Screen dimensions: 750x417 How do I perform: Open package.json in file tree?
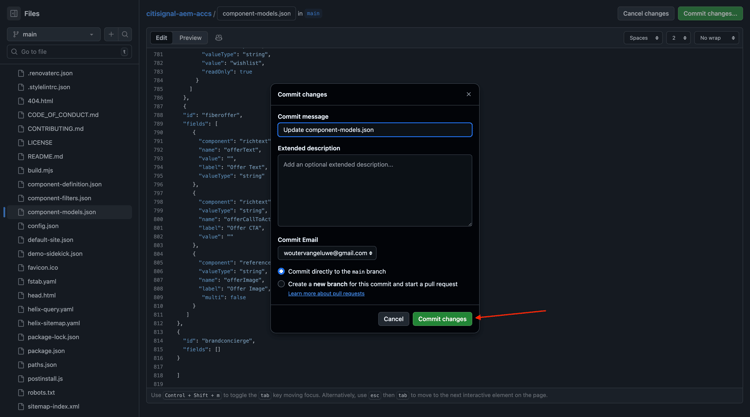pos(46,351)
